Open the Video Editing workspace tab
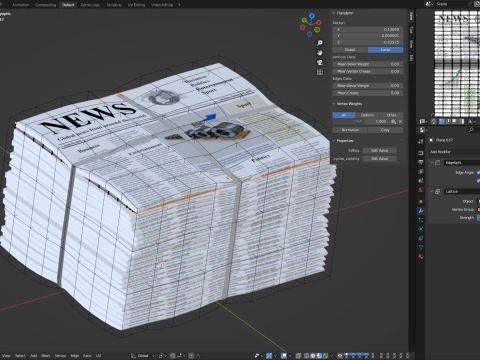Image resolution: width=480 pixels, height=360 pixels. click(x=162, y=5)
